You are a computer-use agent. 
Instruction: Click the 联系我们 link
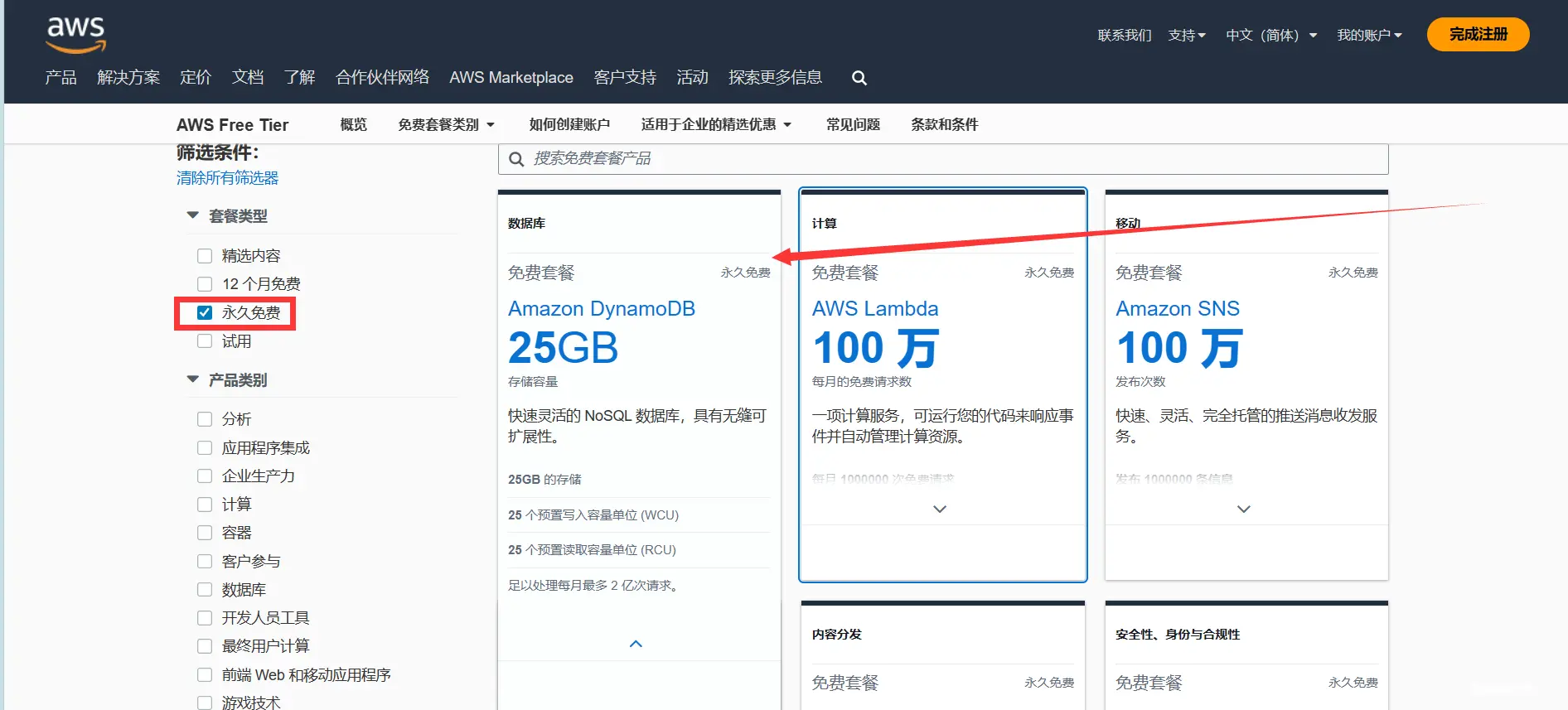tap(1125, 35)
